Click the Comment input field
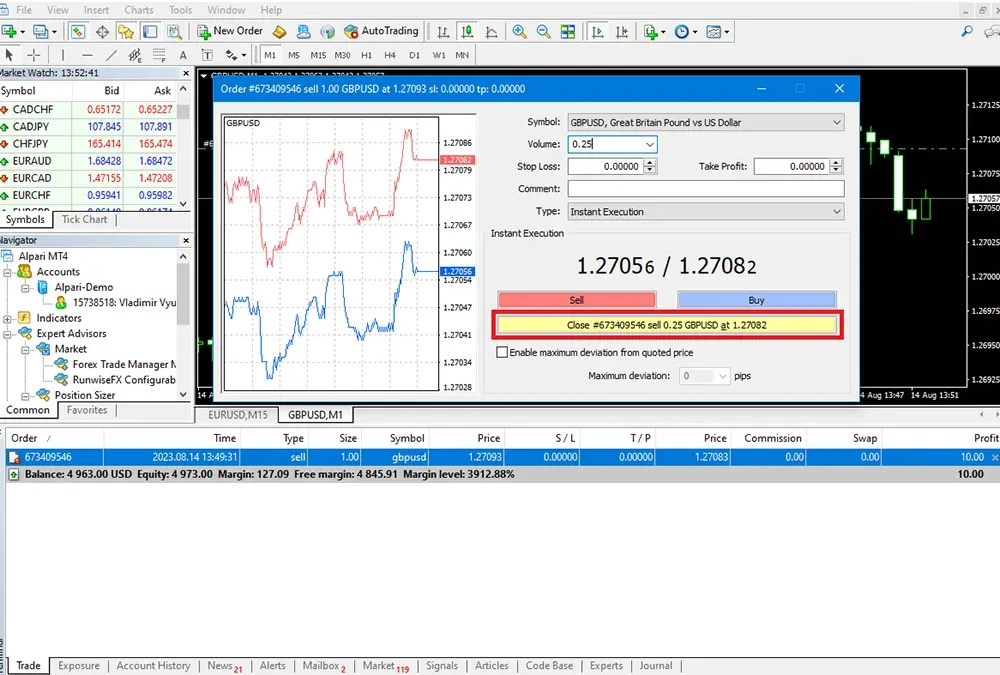Image resolution: width=1000 pixels, height=675 pixels. point(705,189)
